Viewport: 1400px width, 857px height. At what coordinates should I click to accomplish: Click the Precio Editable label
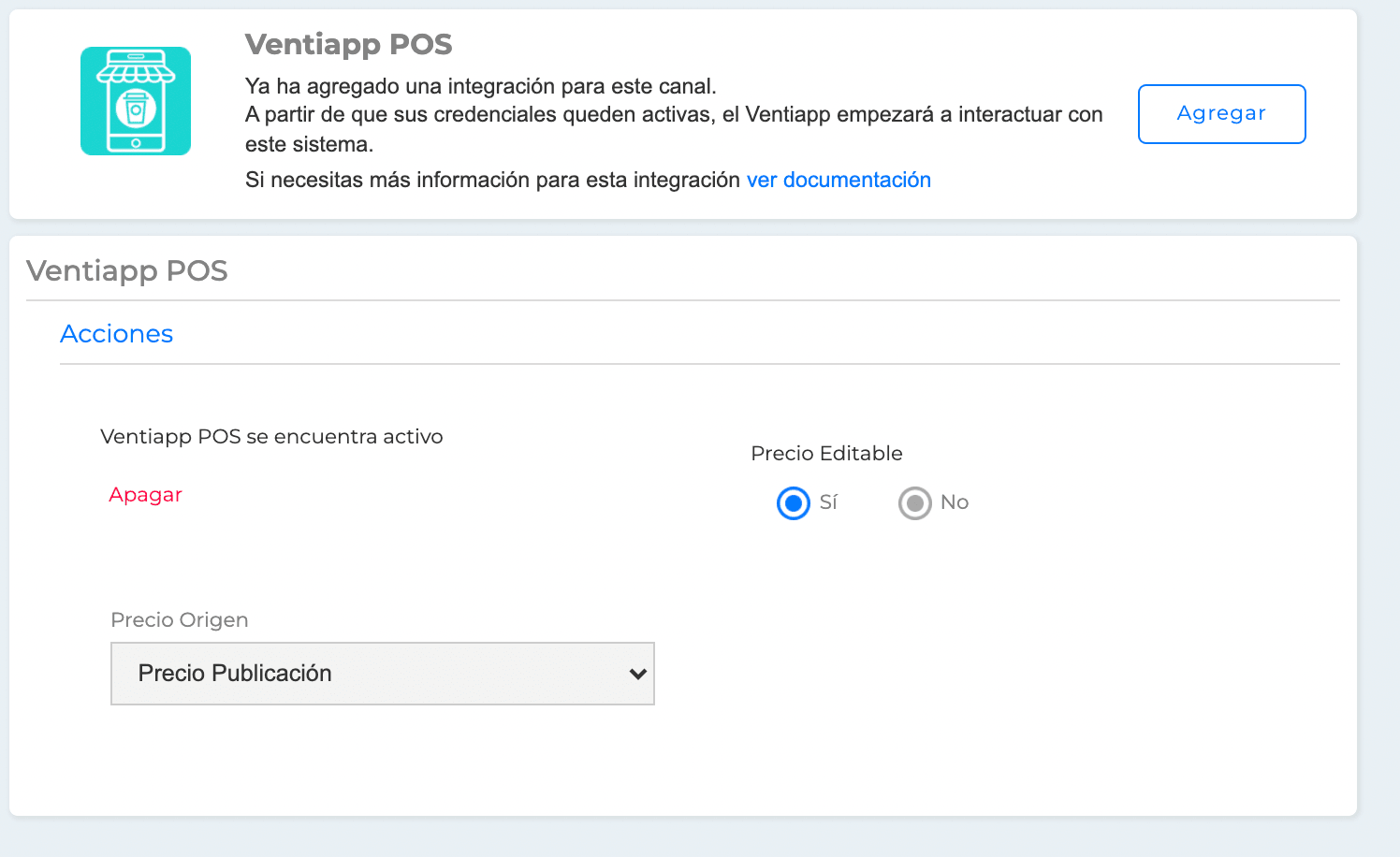coord(826,454)
